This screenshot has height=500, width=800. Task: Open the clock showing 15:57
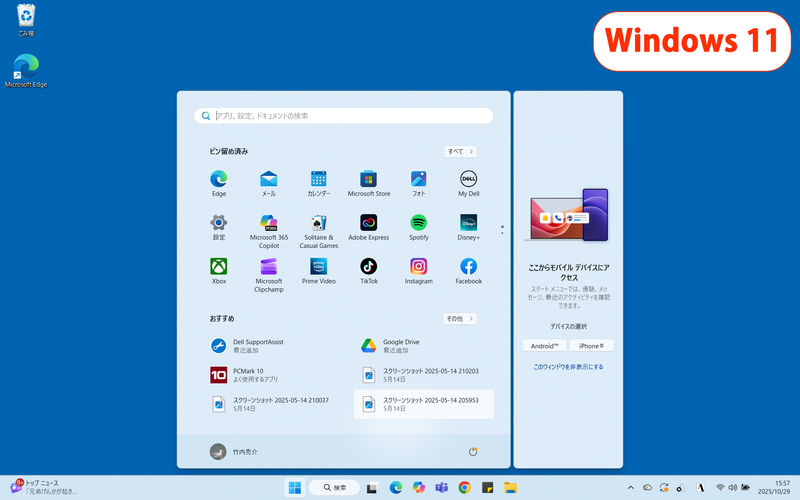tap(774, 487)
